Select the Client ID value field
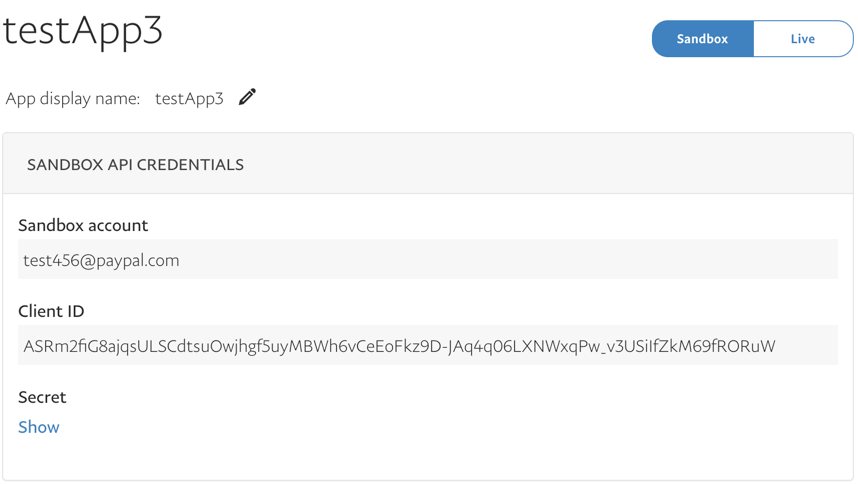Image resolution: width=858 pixels, height=484 pixels. [428, 345]
